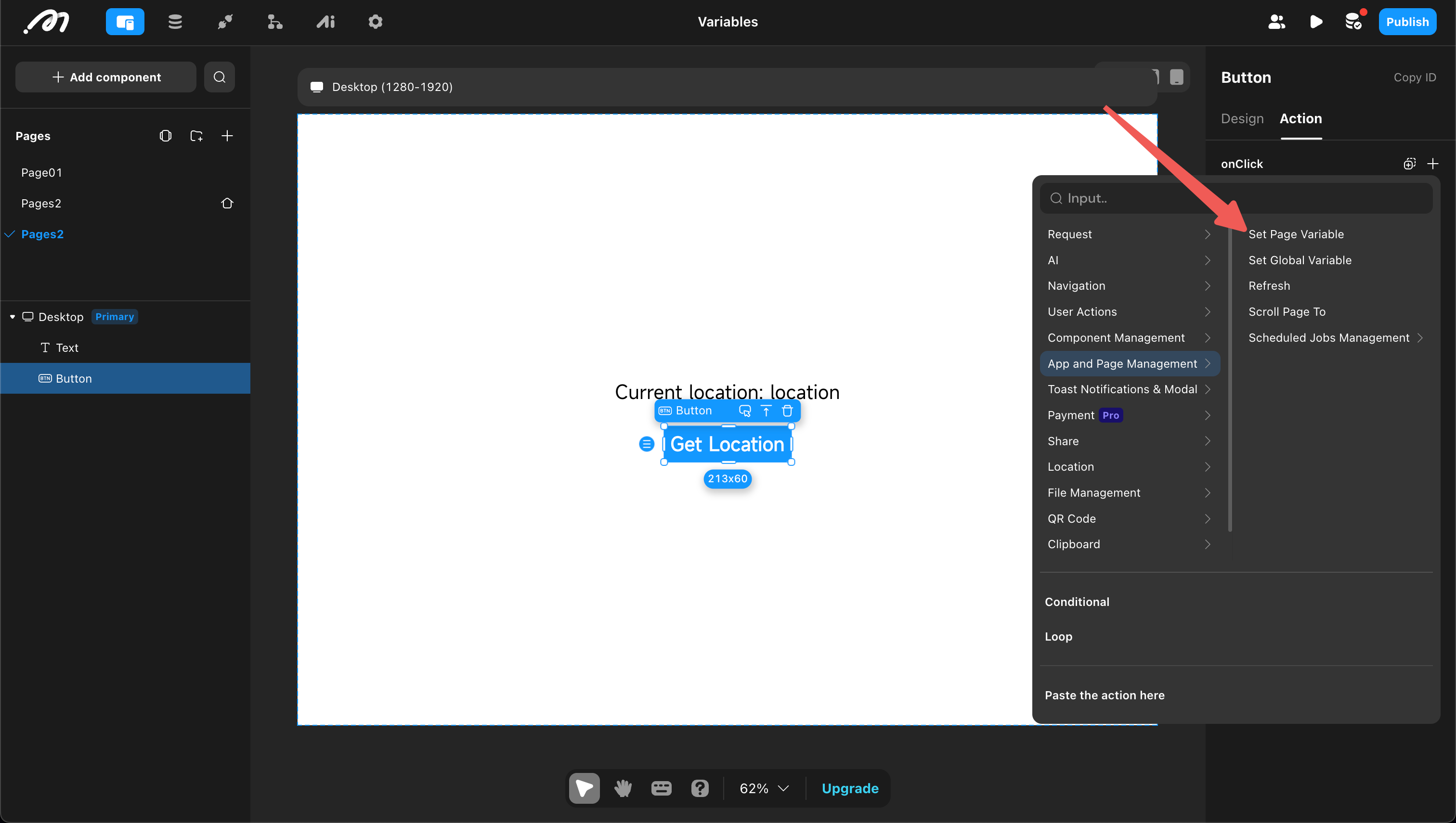Click the Loop option
Screen dimensions: 1456x823
point(1058,636)
